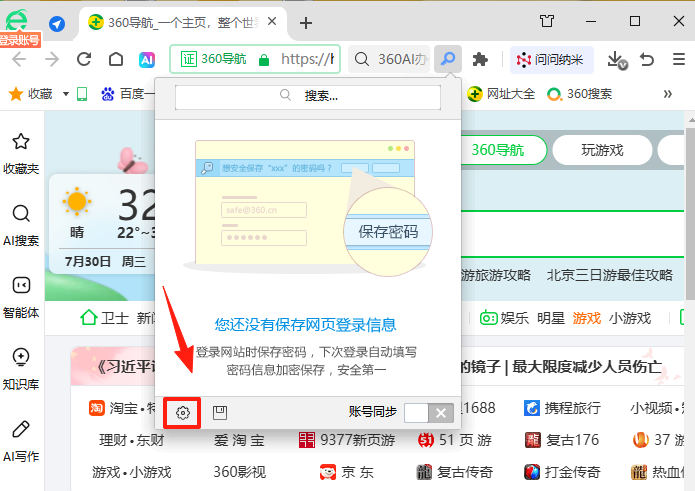This screenshot has height=491, width=695.
Task: Go to the home page icon
Action: click(116, 59)
